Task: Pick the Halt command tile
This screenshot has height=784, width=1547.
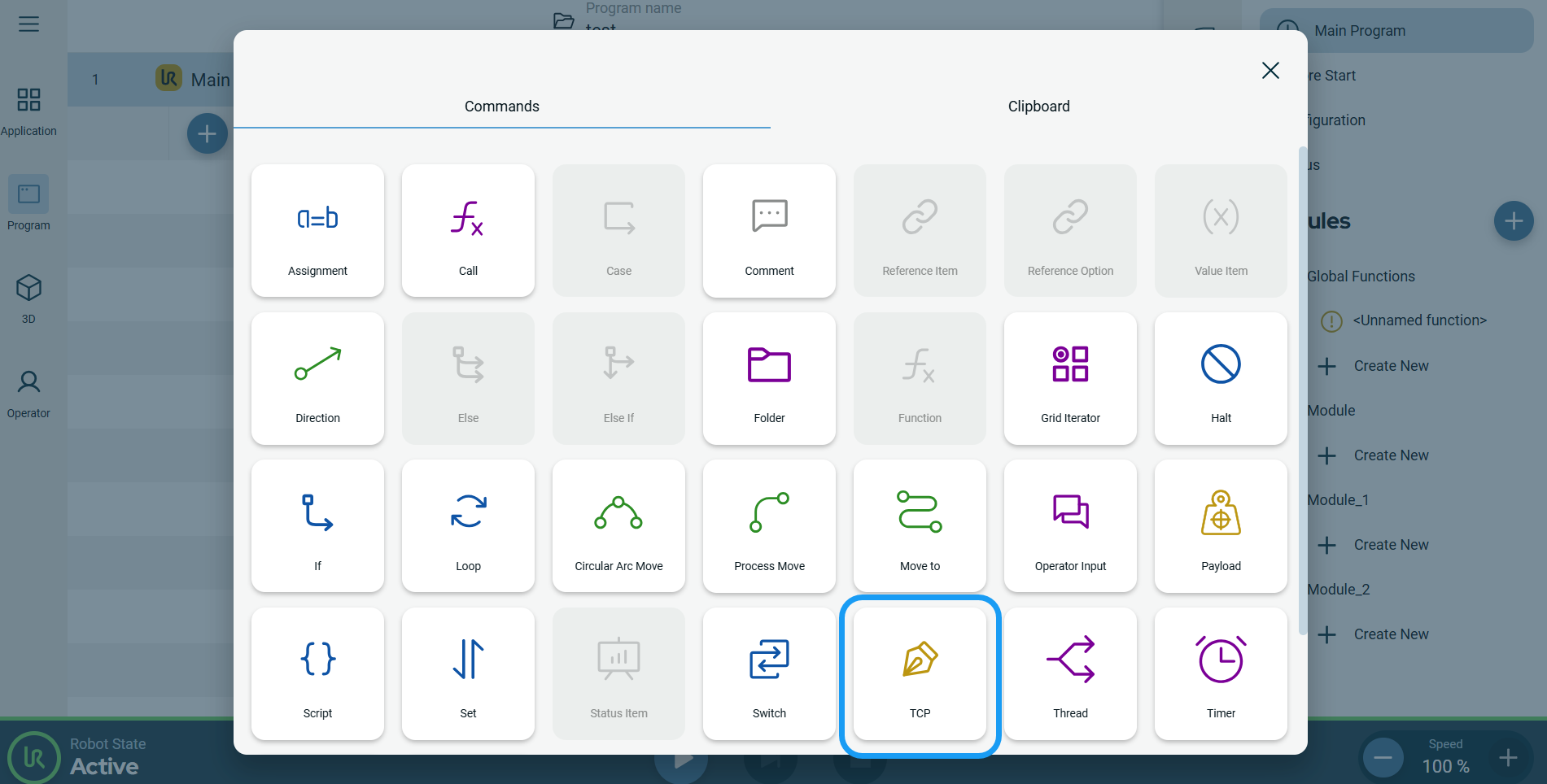Action: tap(1221, 378)
